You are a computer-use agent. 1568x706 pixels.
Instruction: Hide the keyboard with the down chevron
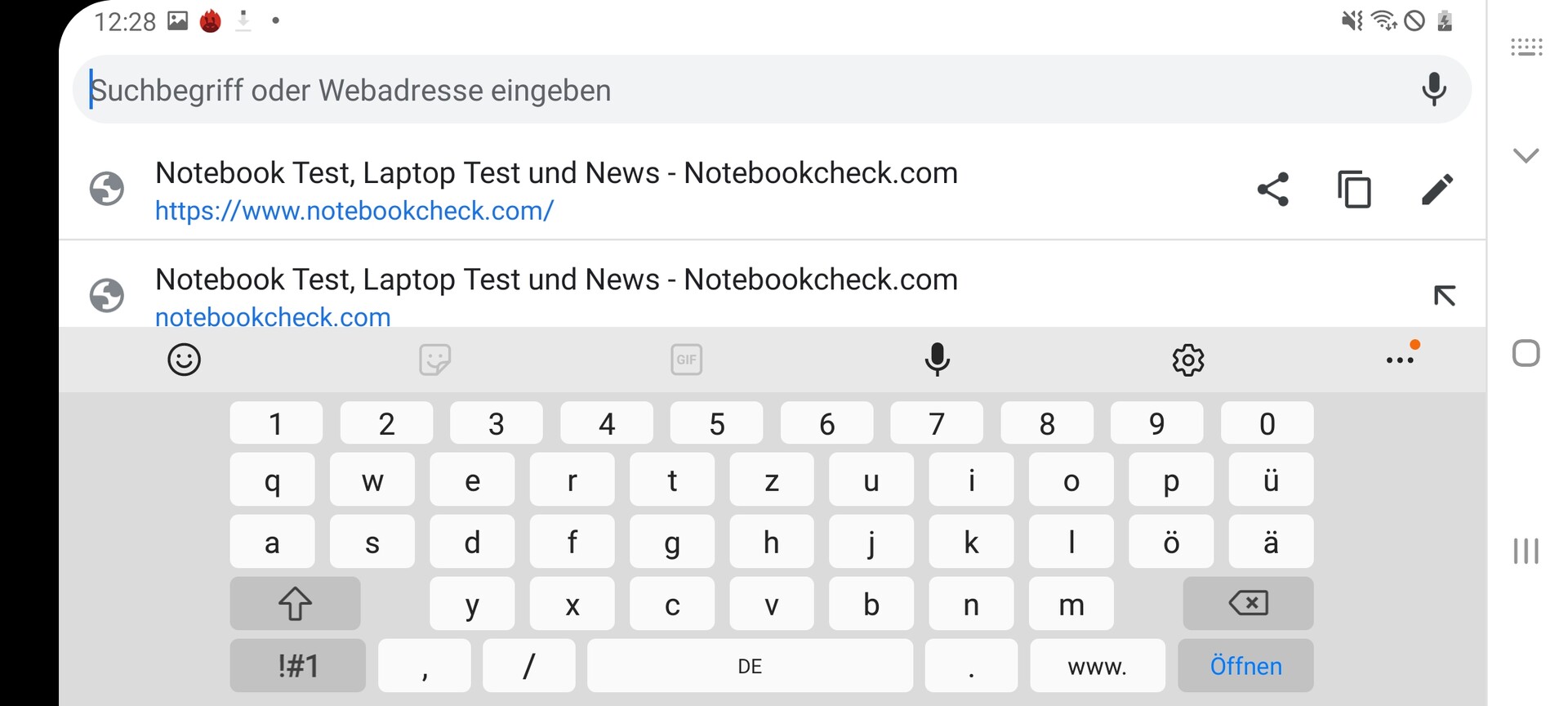(x=1526, y=155)
